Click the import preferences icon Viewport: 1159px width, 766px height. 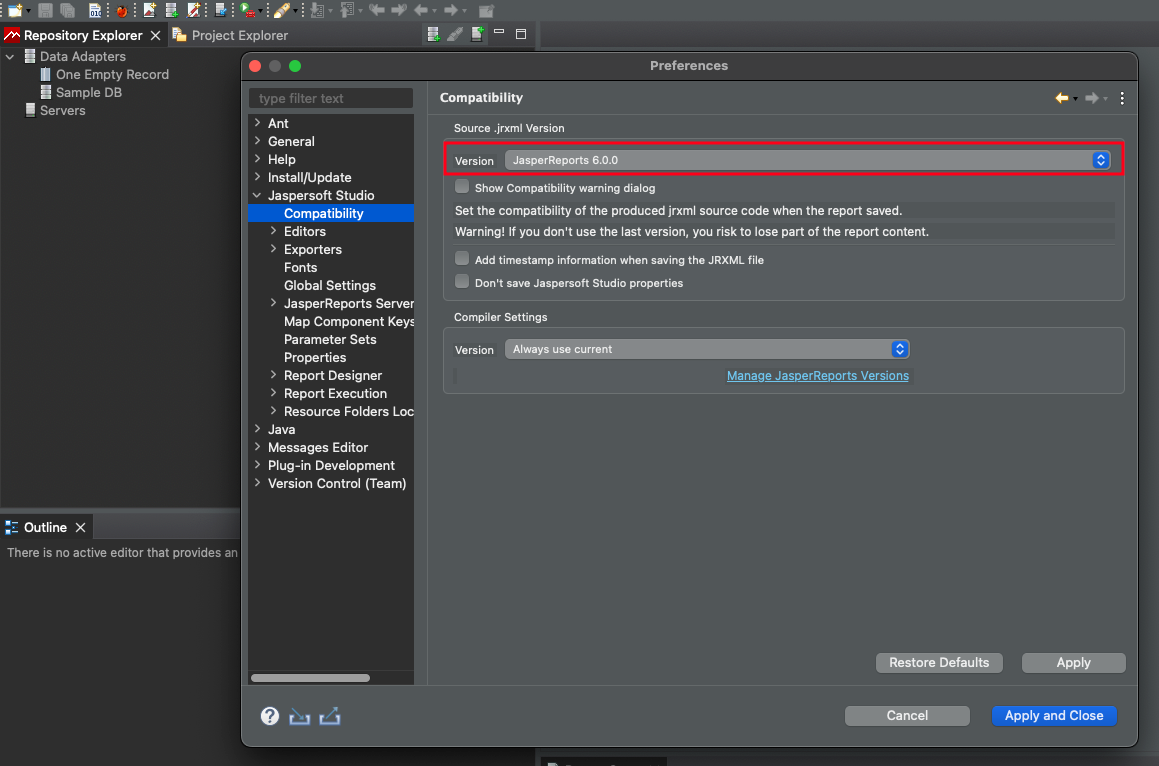pyautogui.click(x=299, y=716)
